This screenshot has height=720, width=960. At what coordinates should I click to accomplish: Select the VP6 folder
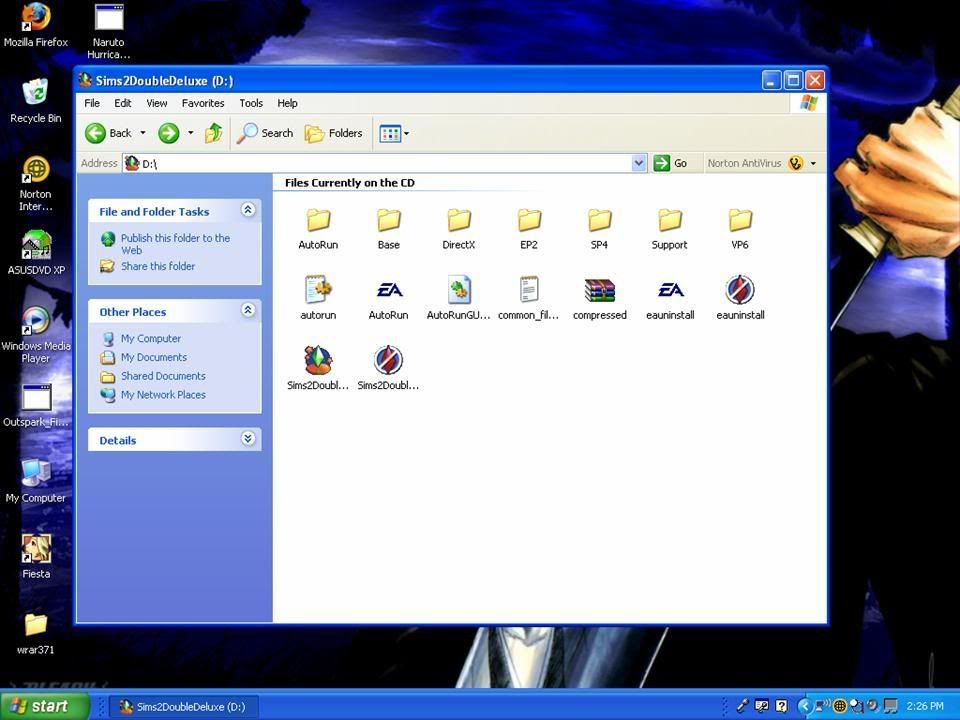[x=740, y=229]
